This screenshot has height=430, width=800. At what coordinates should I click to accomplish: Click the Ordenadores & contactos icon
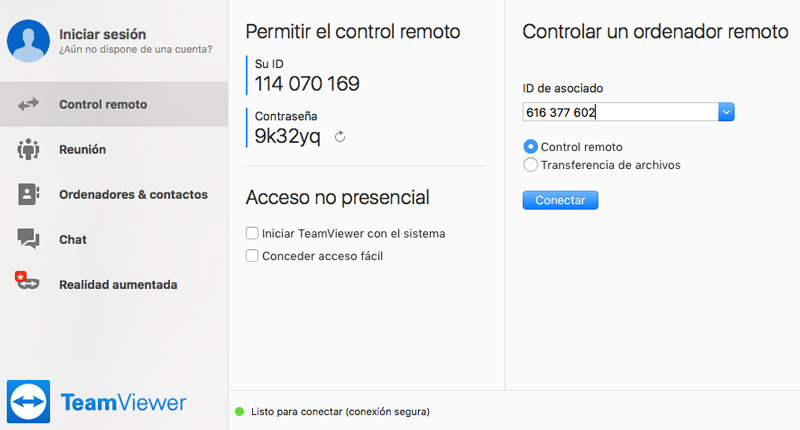pyautogui.click(x=28, y=195)
